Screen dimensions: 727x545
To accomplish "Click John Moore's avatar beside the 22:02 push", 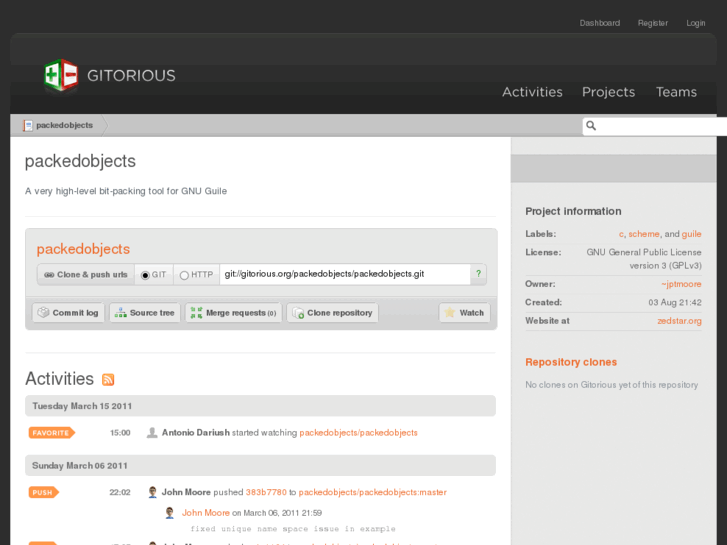I will [x=152, y=492].
